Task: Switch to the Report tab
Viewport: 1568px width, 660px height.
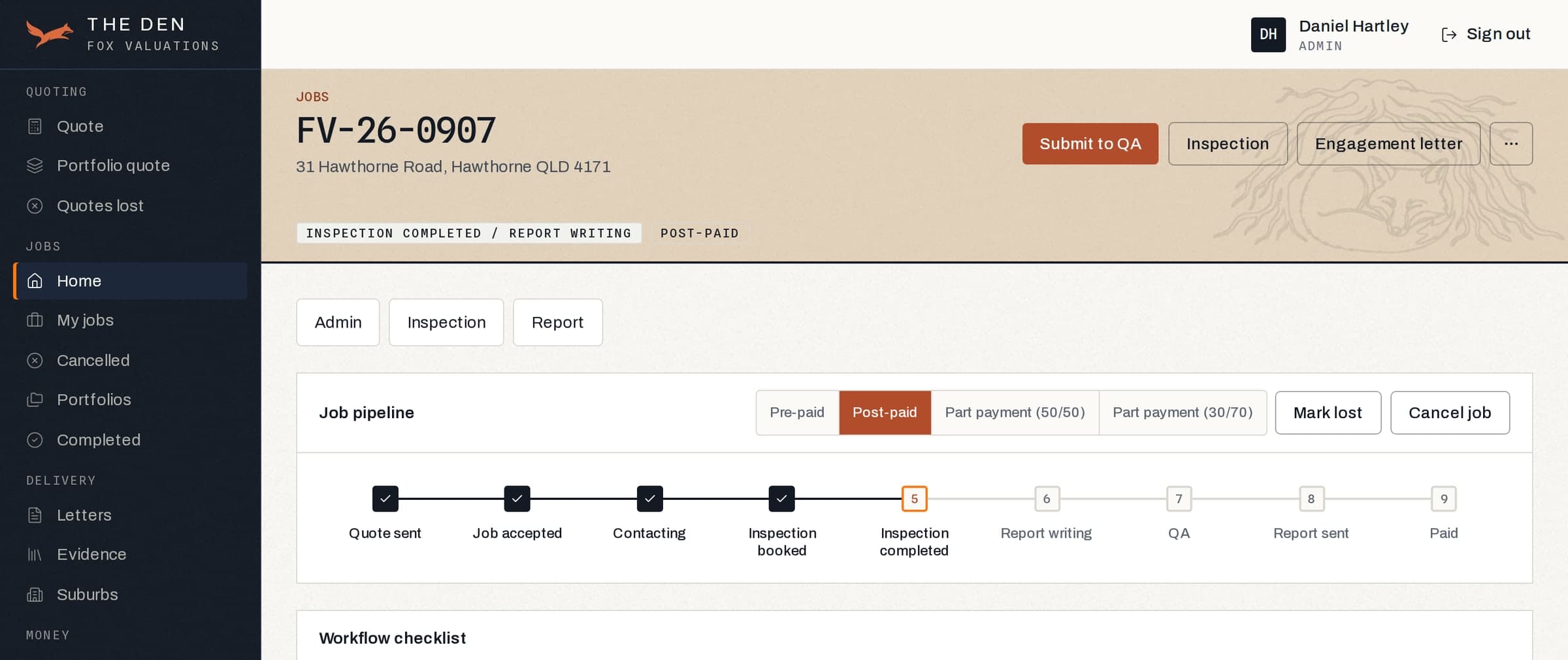Action: pos(557,322)
